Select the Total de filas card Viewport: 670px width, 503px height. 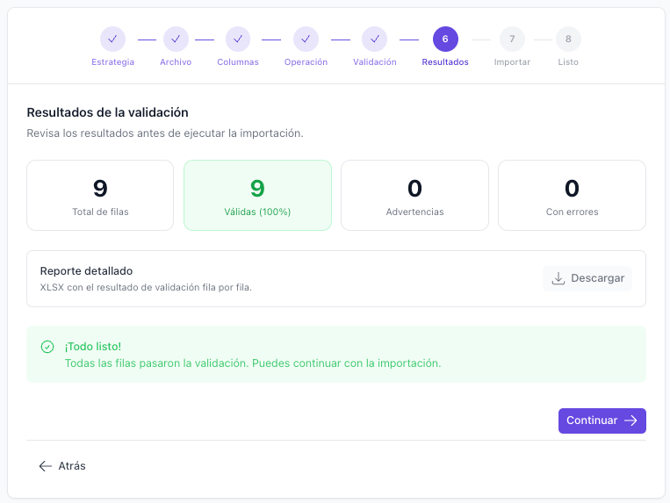[100, 195]
